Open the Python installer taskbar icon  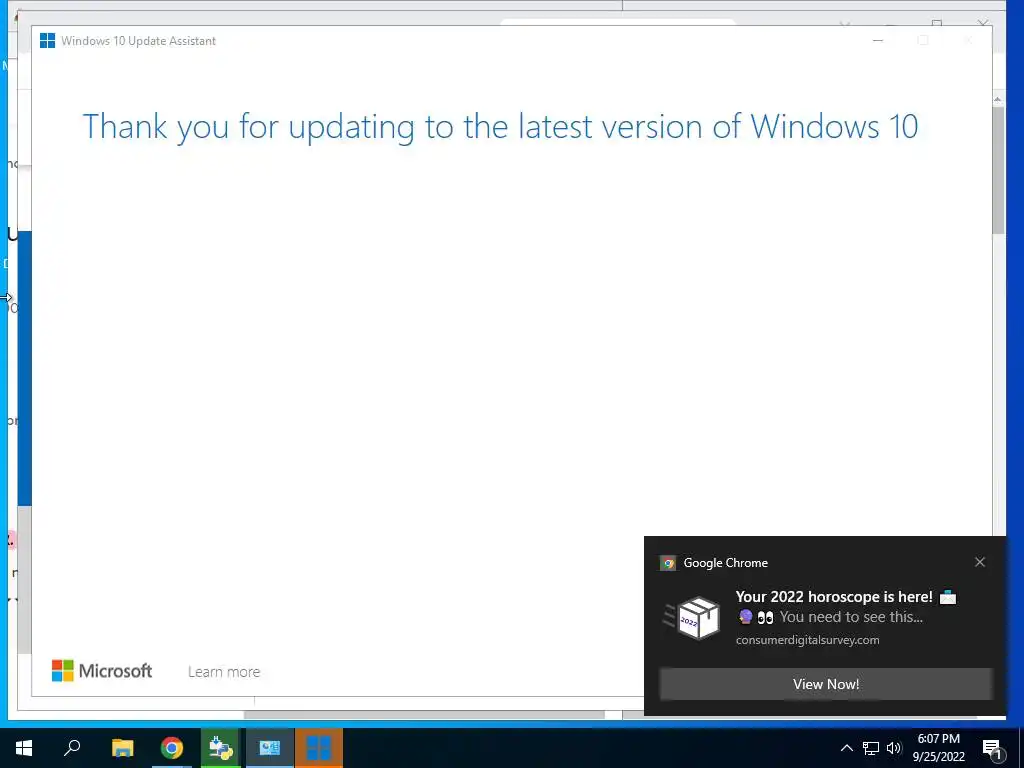coord(221,748)
